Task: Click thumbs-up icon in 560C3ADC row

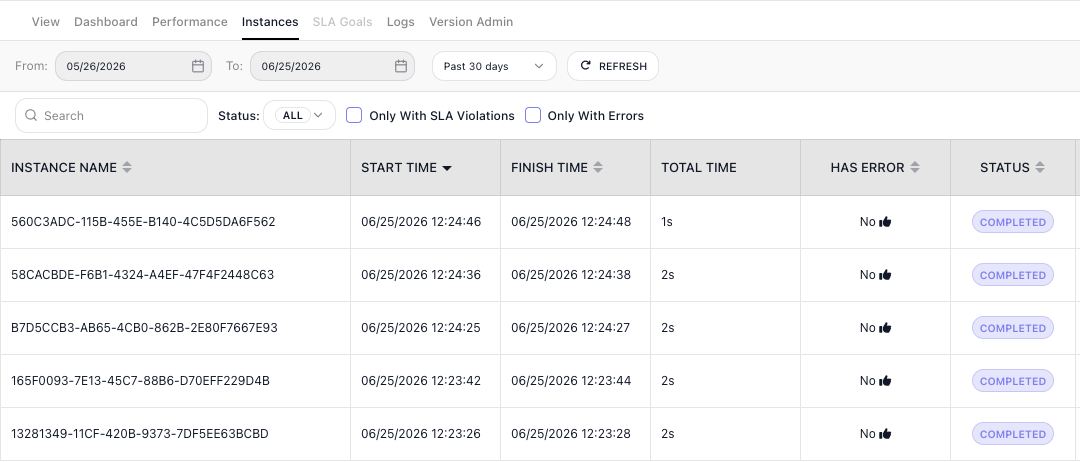Action: tap(885, 222)
